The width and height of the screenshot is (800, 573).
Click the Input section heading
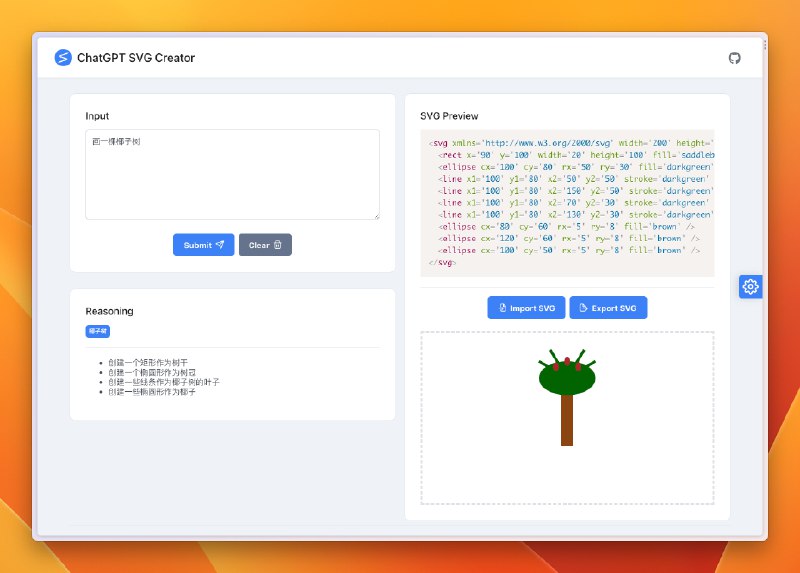97,116
